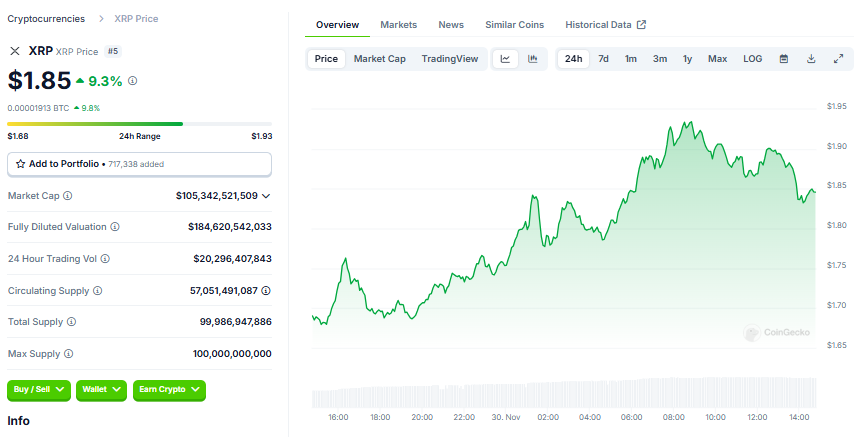This screenshot has height=437, width=862.
Task: Click the Info section heading
Action: (18, 421)
